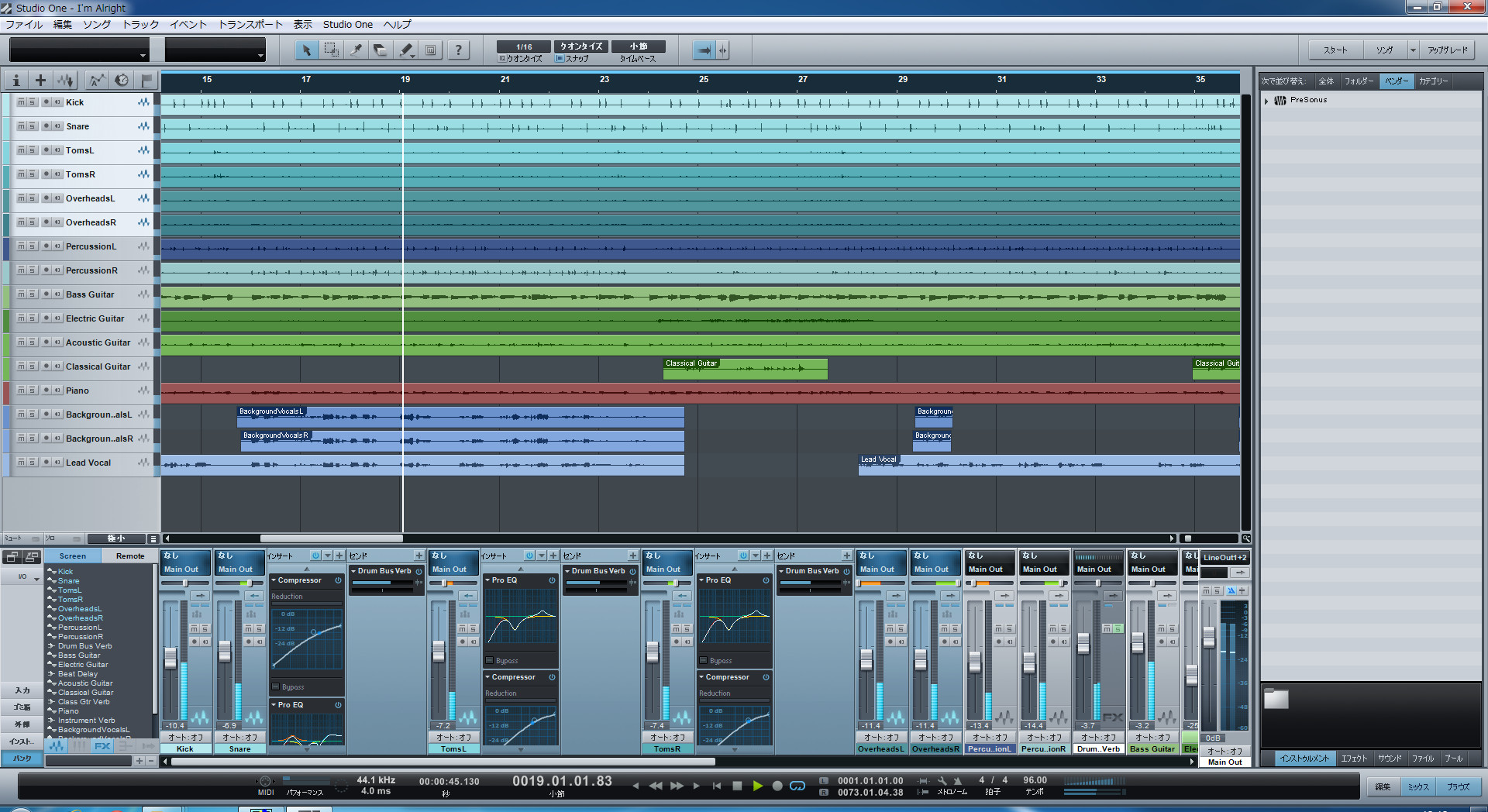Add an insert to the Kick channel

click(339, 556)
